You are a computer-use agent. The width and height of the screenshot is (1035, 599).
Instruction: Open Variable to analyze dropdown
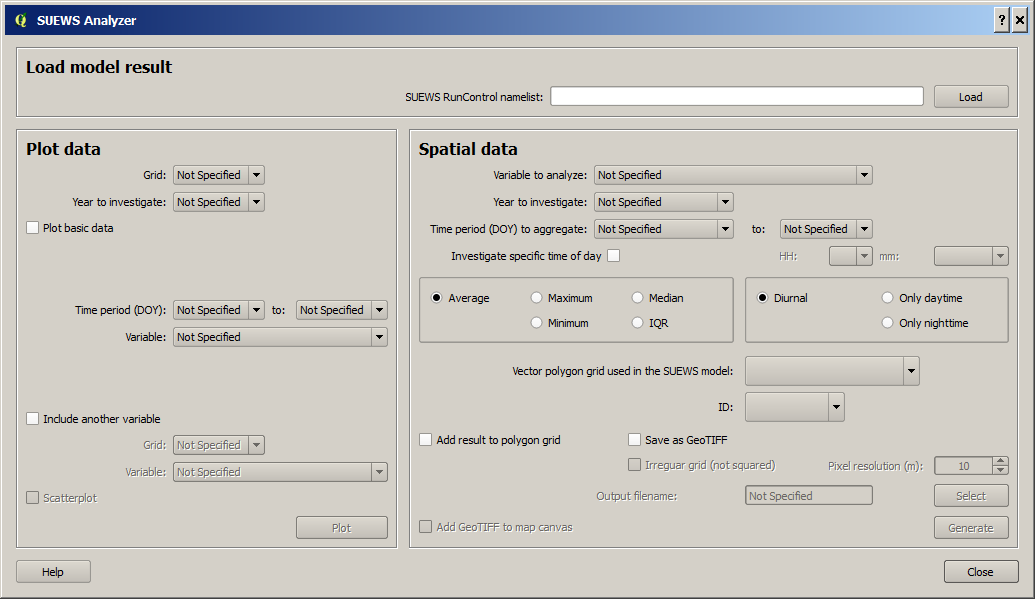733,175
